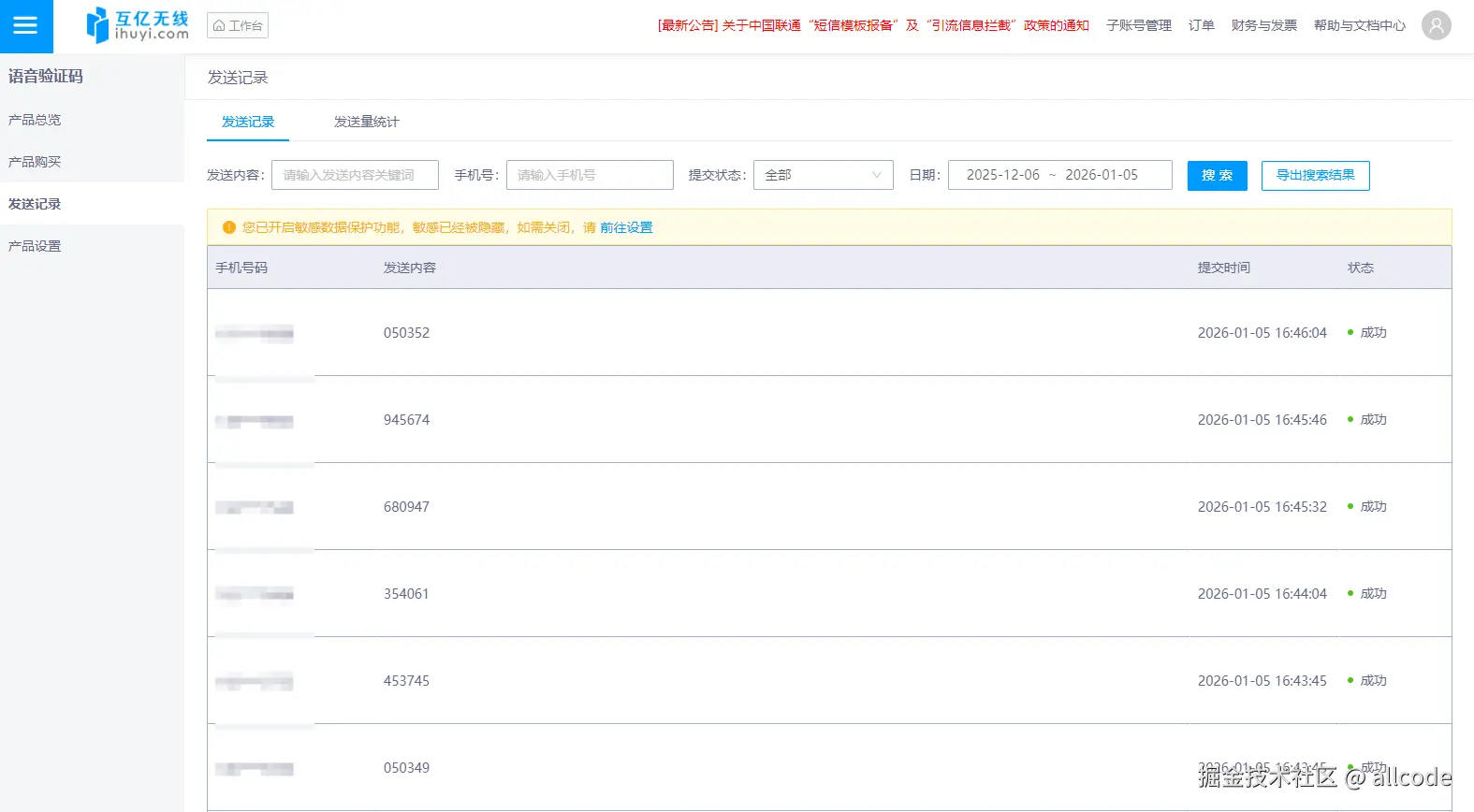
Task: Select content code 354061
Action: click(x=406, y=594)
